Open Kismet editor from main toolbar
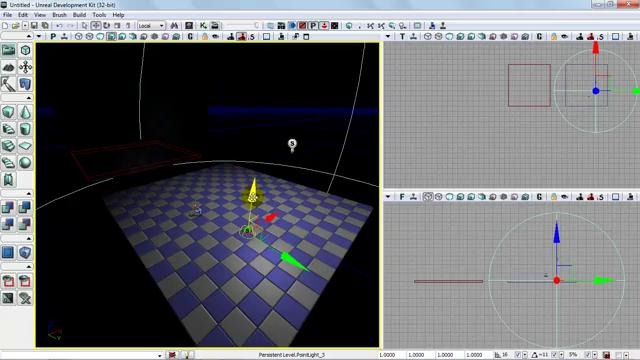The height and width of the screenshot is (360, 640). click(x=203, y=26)
